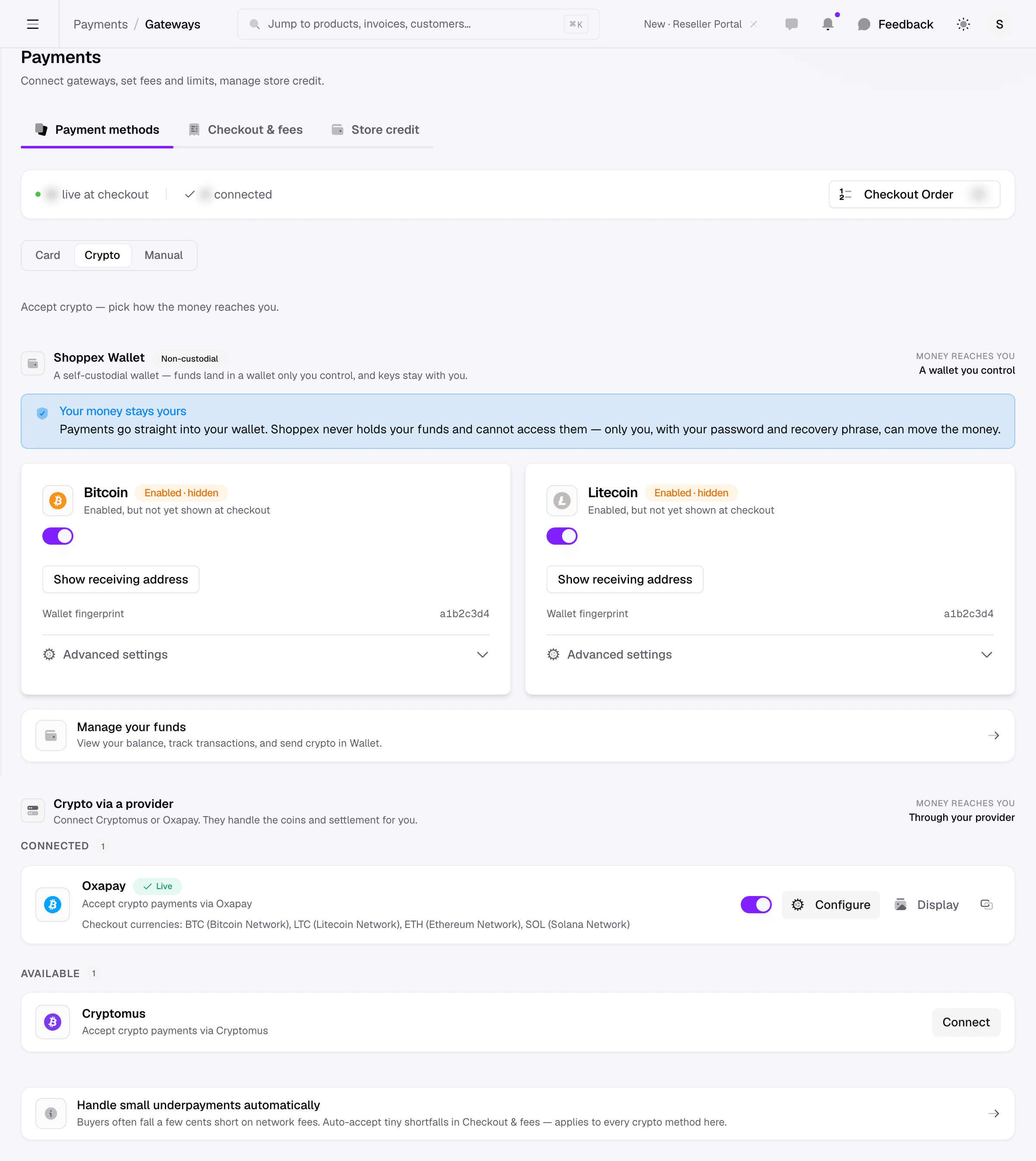Click the Oxapay copy/link icon
The width and height of the screenshot is (1036, 1161).
point(986,904)
